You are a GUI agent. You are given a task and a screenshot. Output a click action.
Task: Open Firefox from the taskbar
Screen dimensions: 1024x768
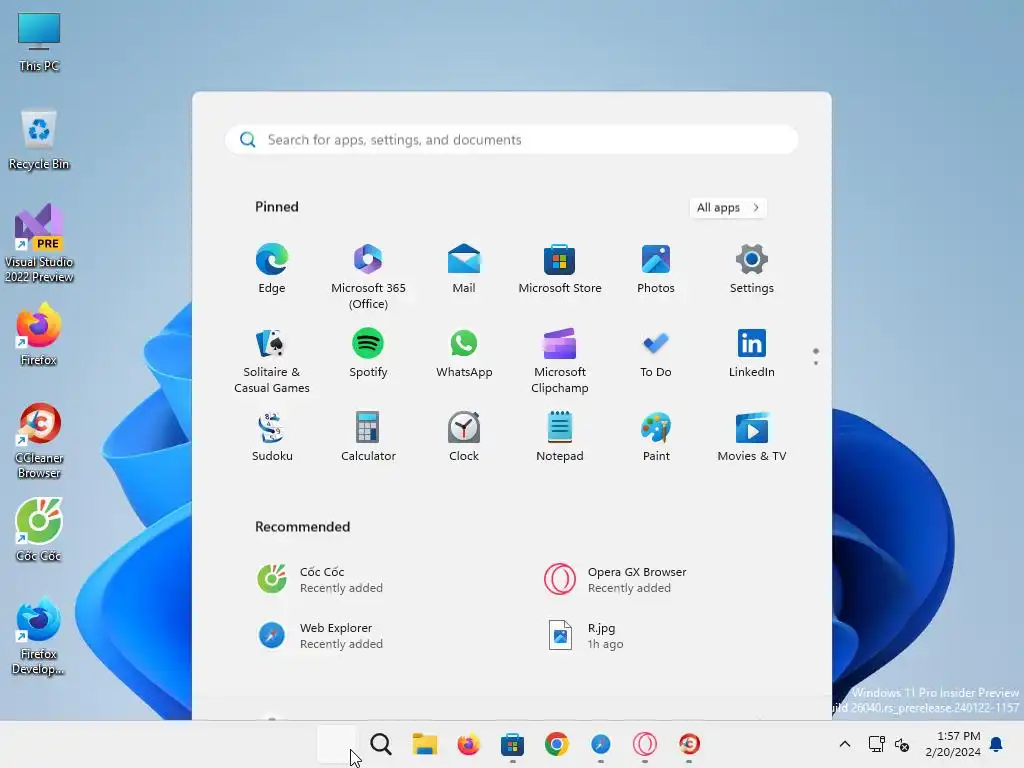[468, 744]
